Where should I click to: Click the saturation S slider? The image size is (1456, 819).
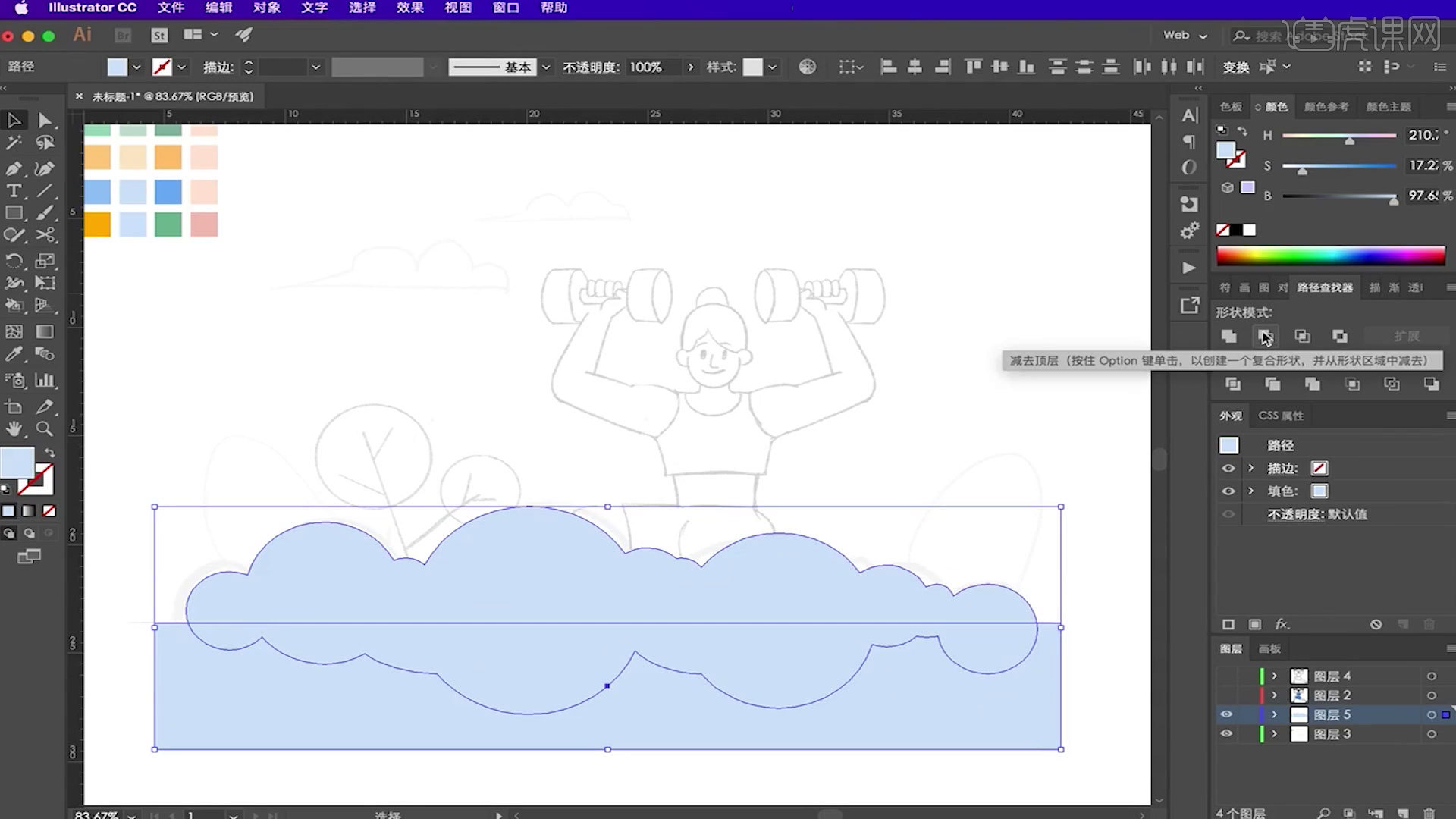coord(1339,166)
